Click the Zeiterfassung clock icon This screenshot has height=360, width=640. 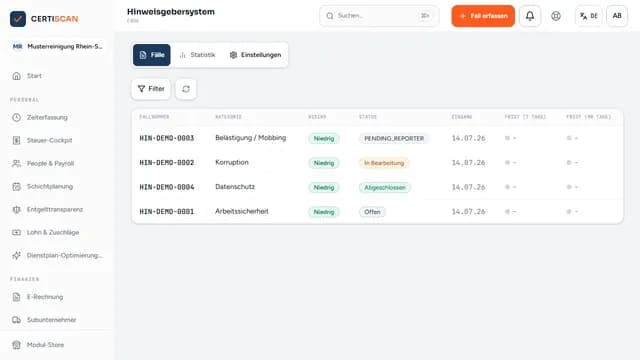tap(16, 118)
